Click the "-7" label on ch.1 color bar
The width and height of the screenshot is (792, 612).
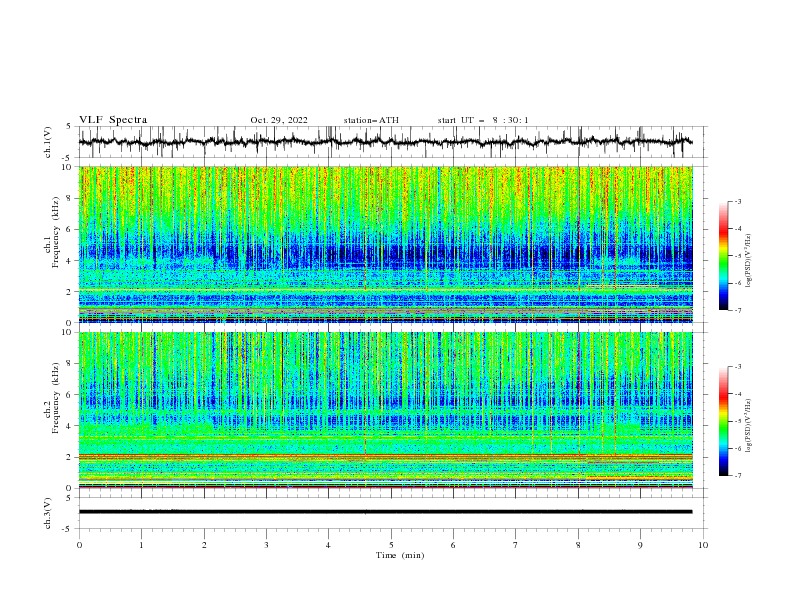click(x=737, y=310)
